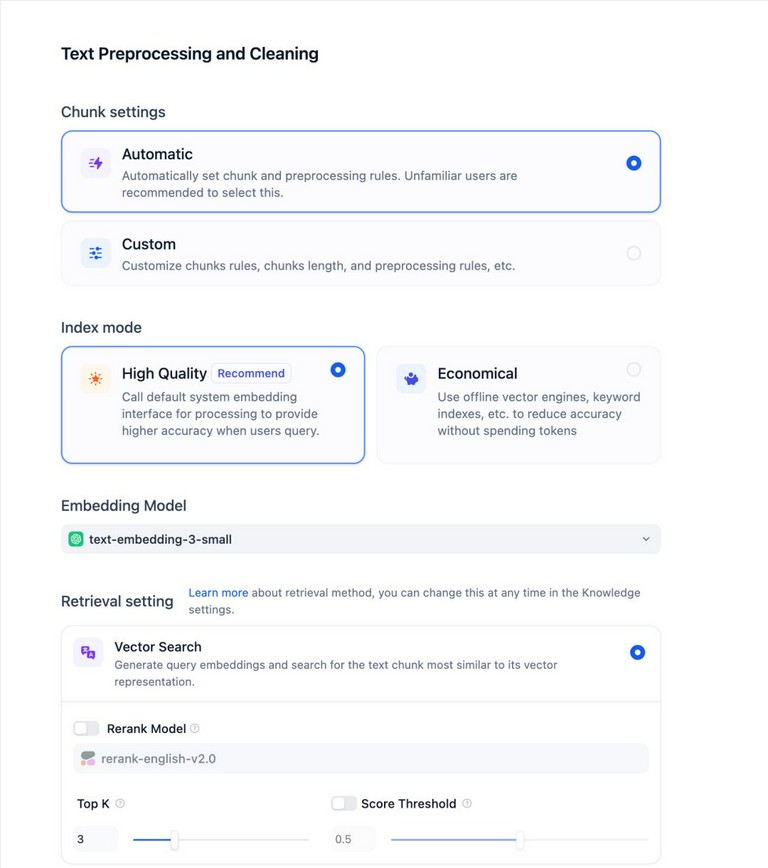Click the Top K value input field
The height and width of the screenshot is (868, 768).
click(95, 839)
